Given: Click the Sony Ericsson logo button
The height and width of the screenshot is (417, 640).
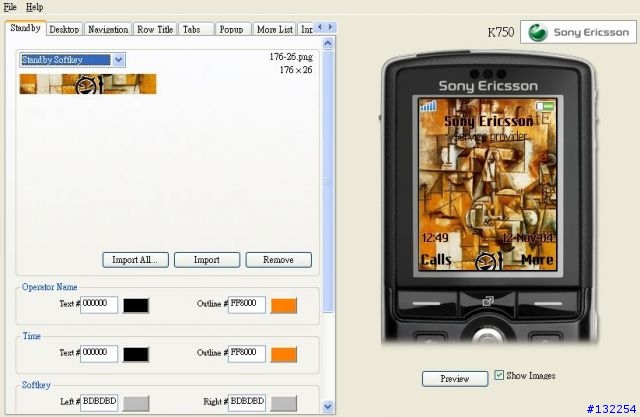Looking at the screenshot, I should (578, 32).
